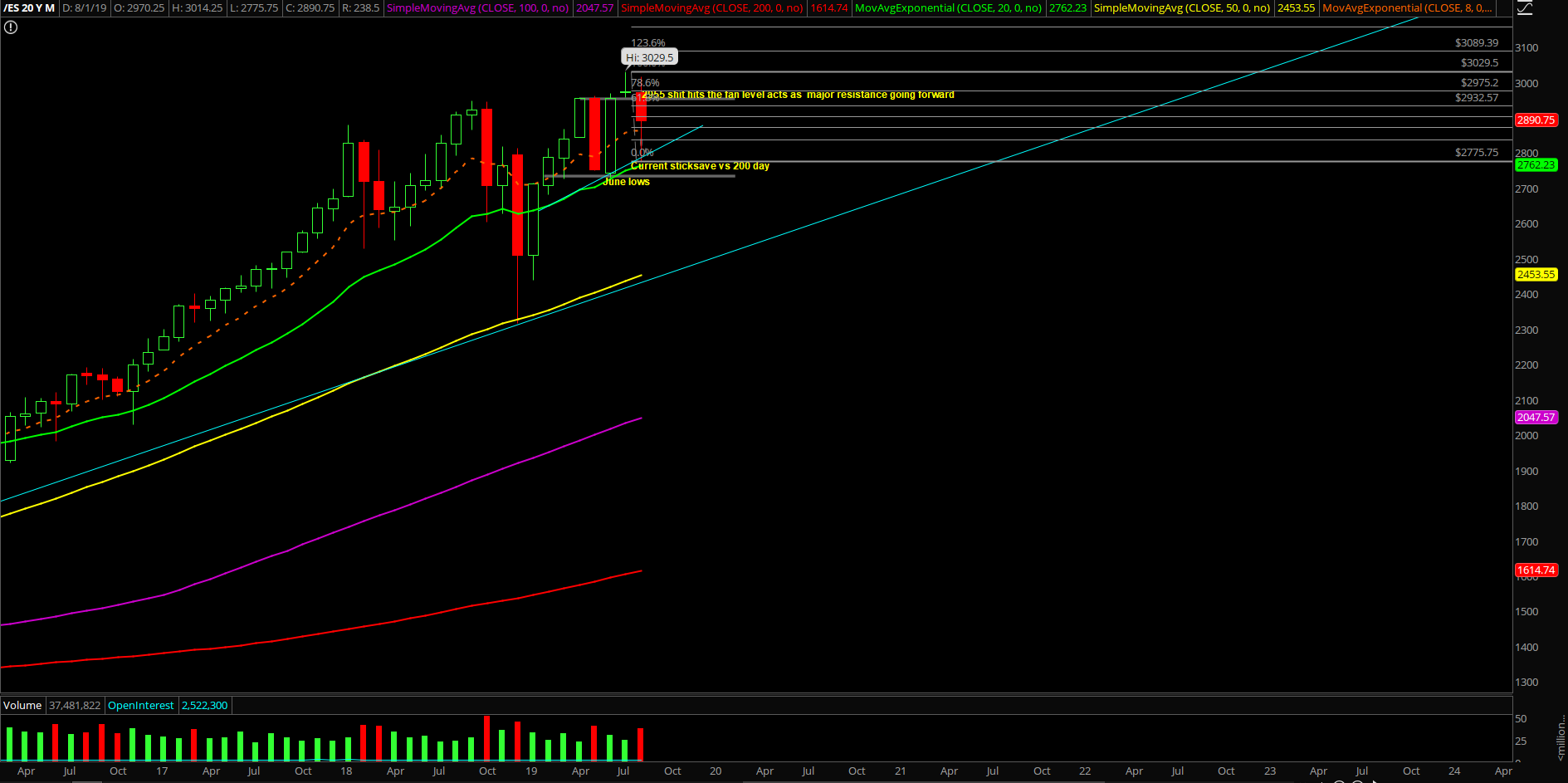Click the L: 2775.75 low value
Viewport: 1568px width, 783px height.
click(253, 7)
